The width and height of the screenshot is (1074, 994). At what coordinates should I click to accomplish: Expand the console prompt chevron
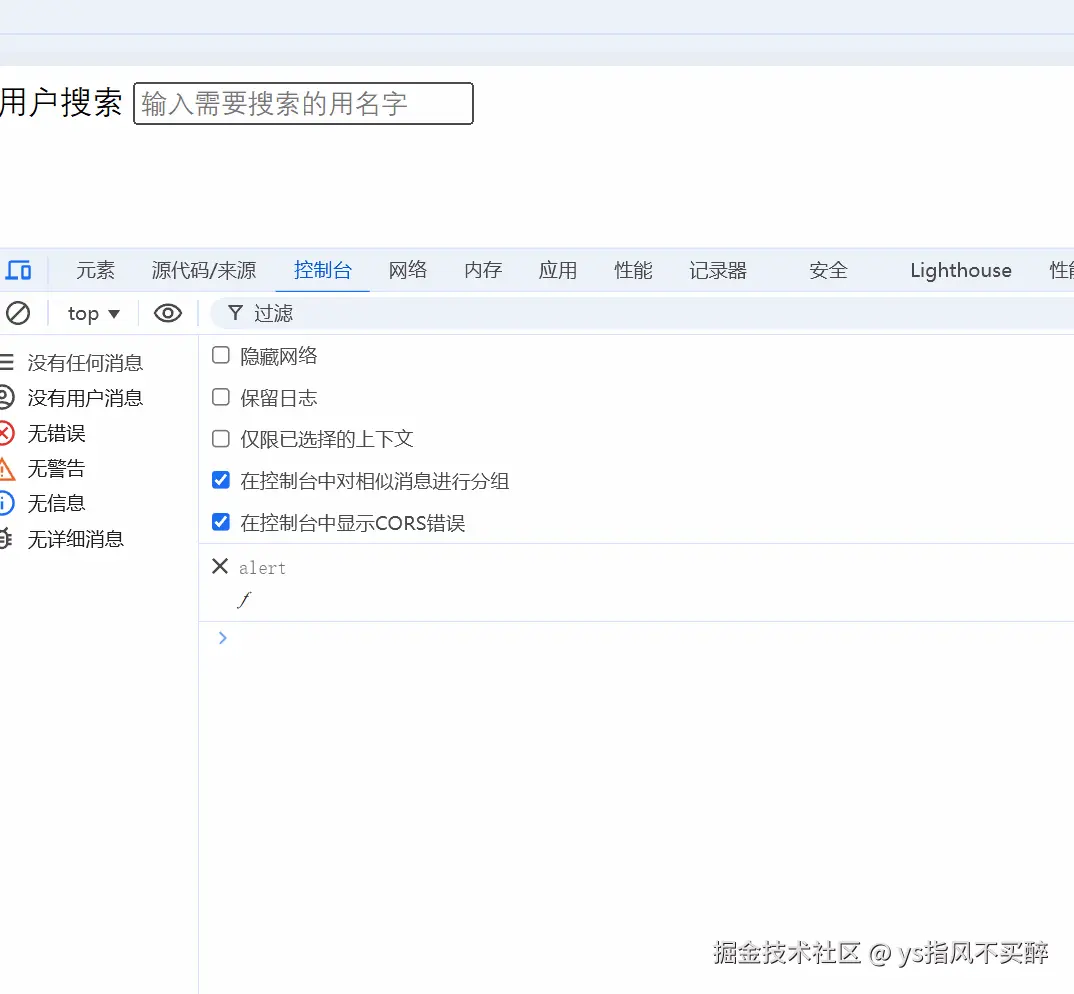click(222, 637)
